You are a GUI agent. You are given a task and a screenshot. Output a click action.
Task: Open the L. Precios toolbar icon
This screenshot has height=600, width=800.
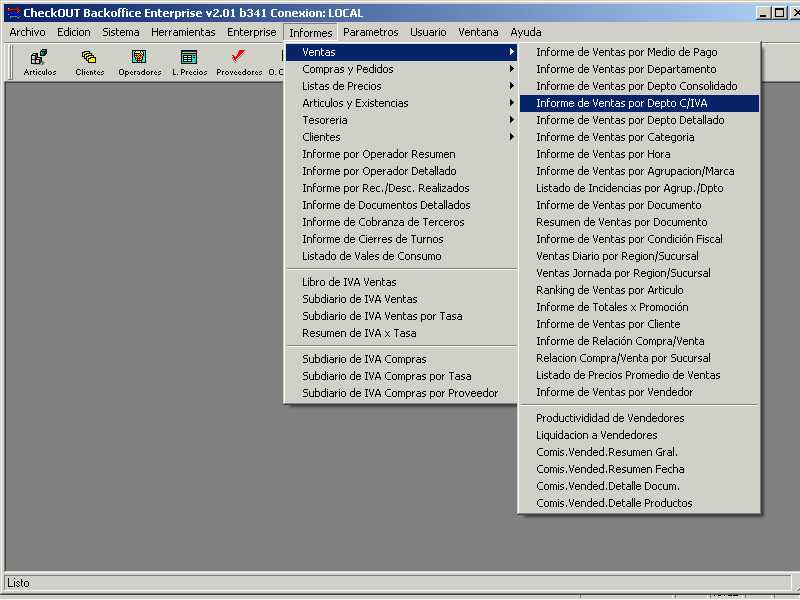pyautogui.click(x=189, y=63)
